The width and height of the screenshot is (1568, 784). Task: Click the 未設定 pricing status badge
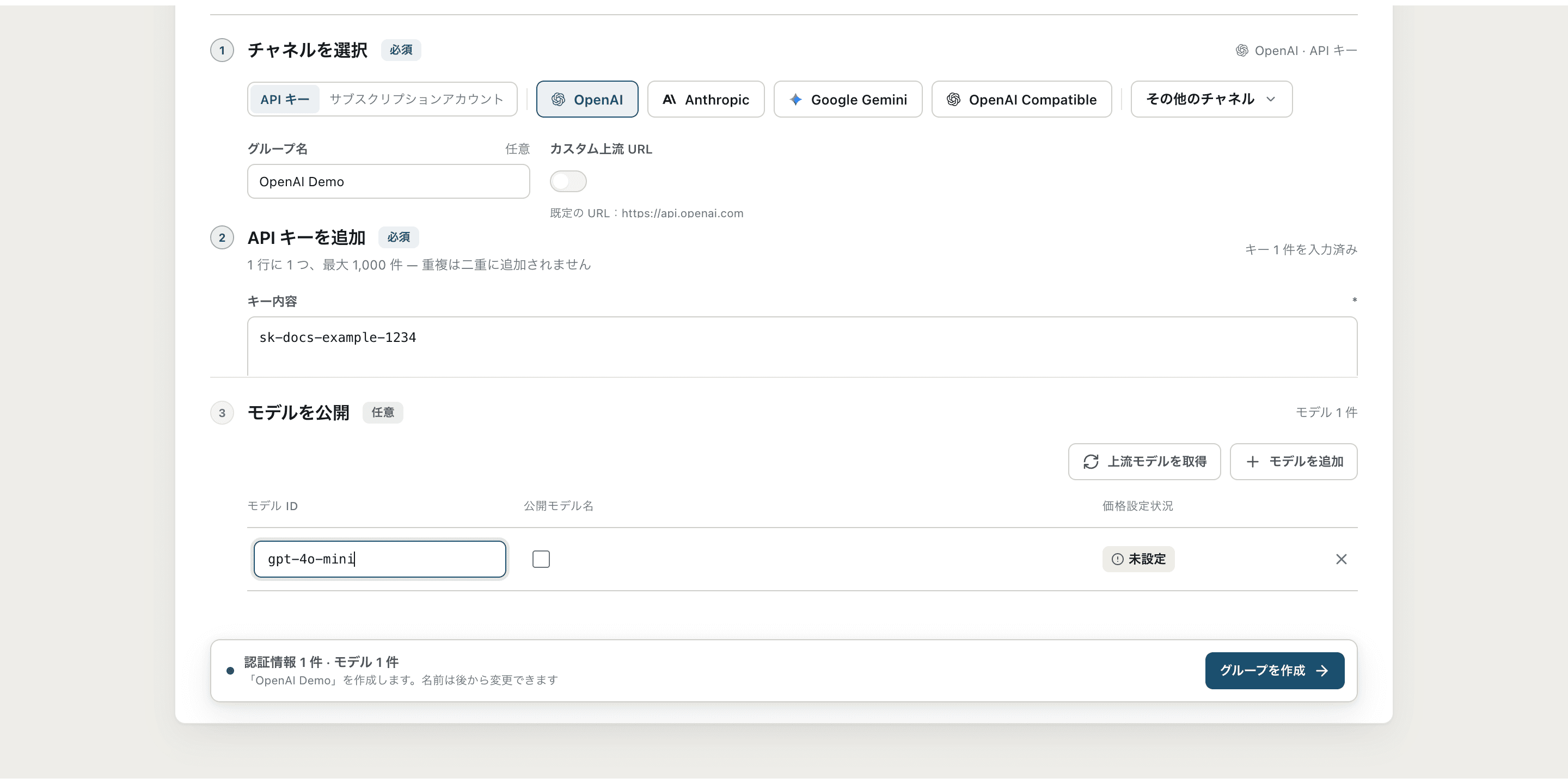point(1138,559)
